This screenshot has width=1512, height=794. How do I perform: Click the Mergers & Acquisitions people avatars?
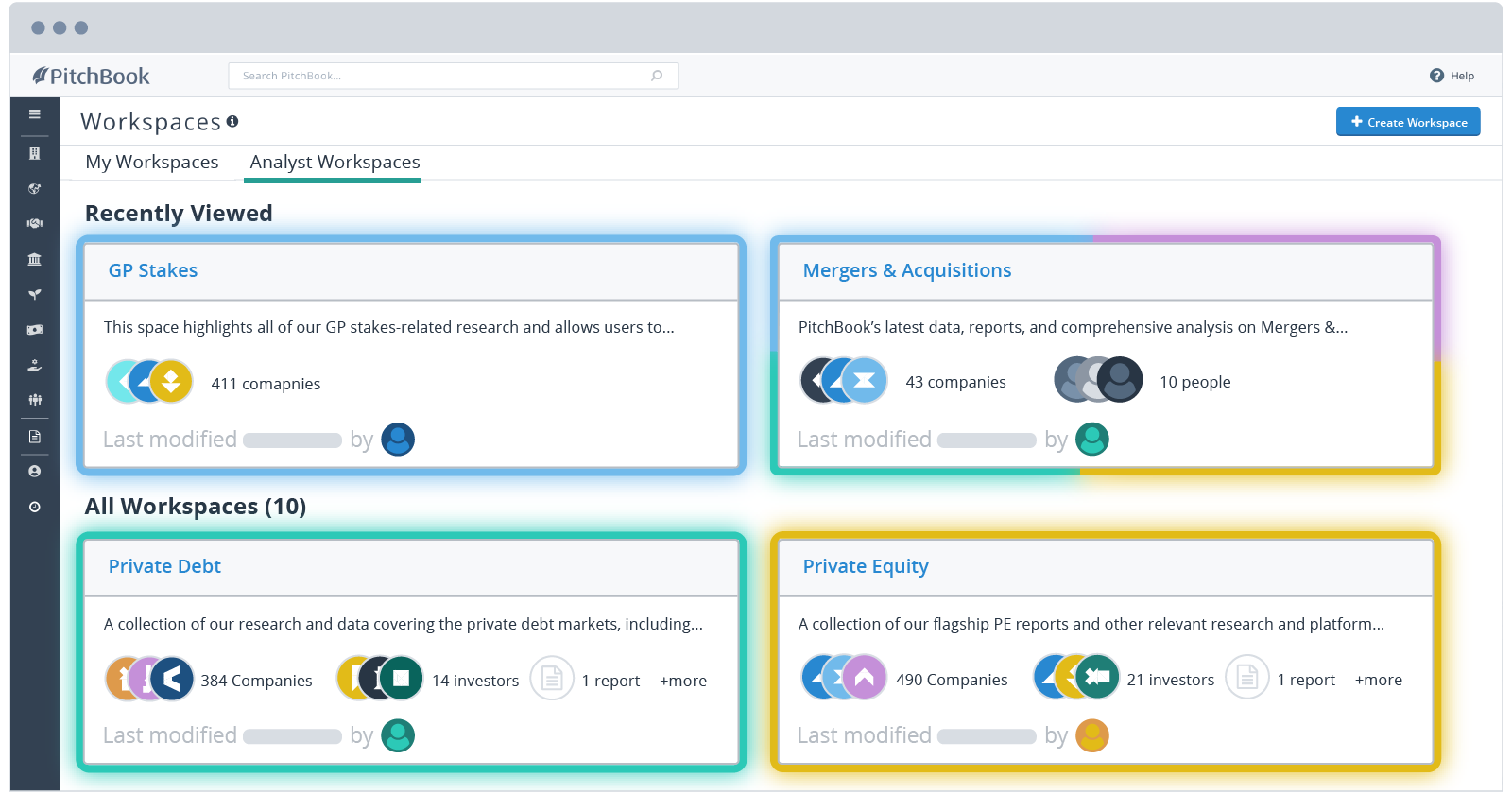[1098, 380]
